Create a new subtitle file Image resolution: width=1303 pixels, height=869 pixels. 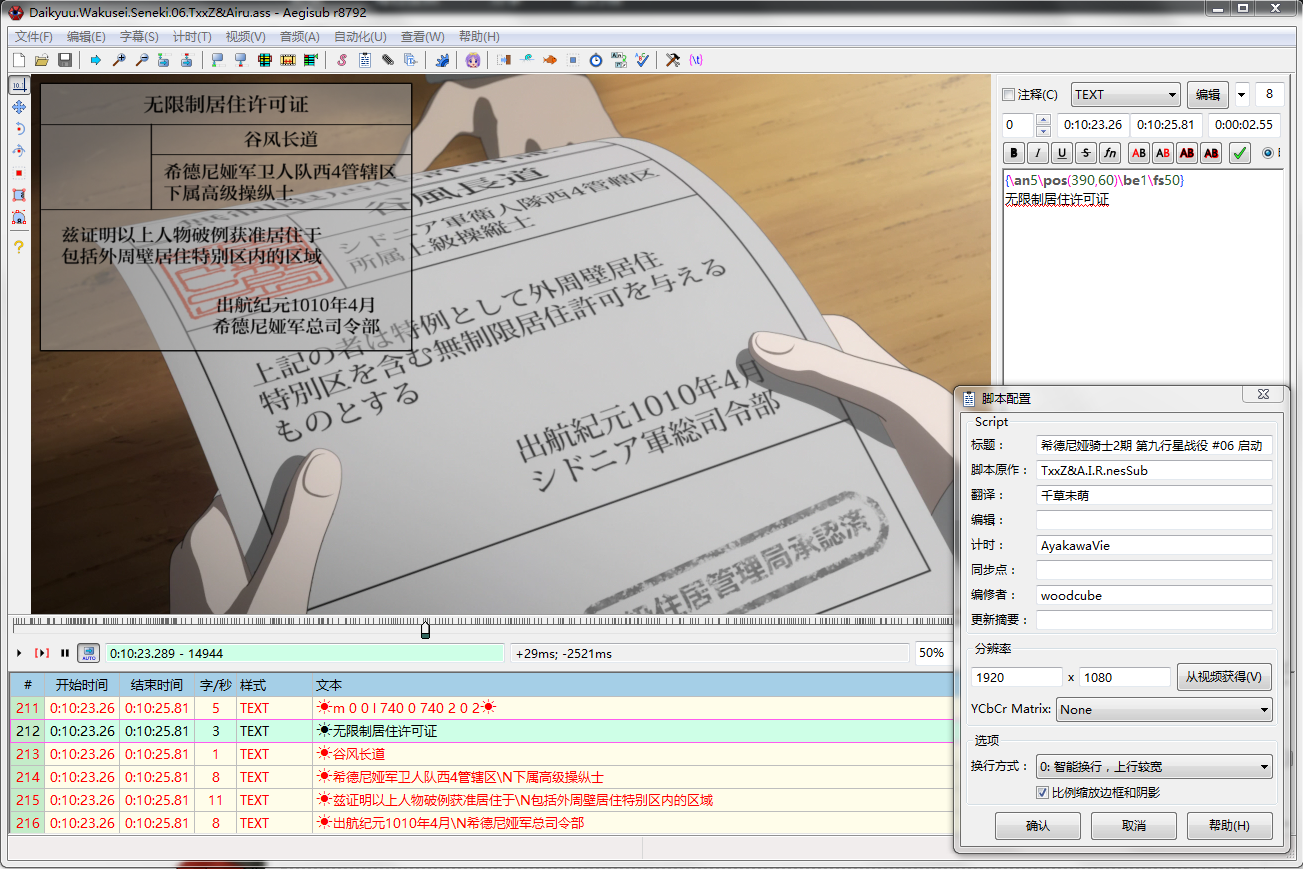click(x=19, y=60)
